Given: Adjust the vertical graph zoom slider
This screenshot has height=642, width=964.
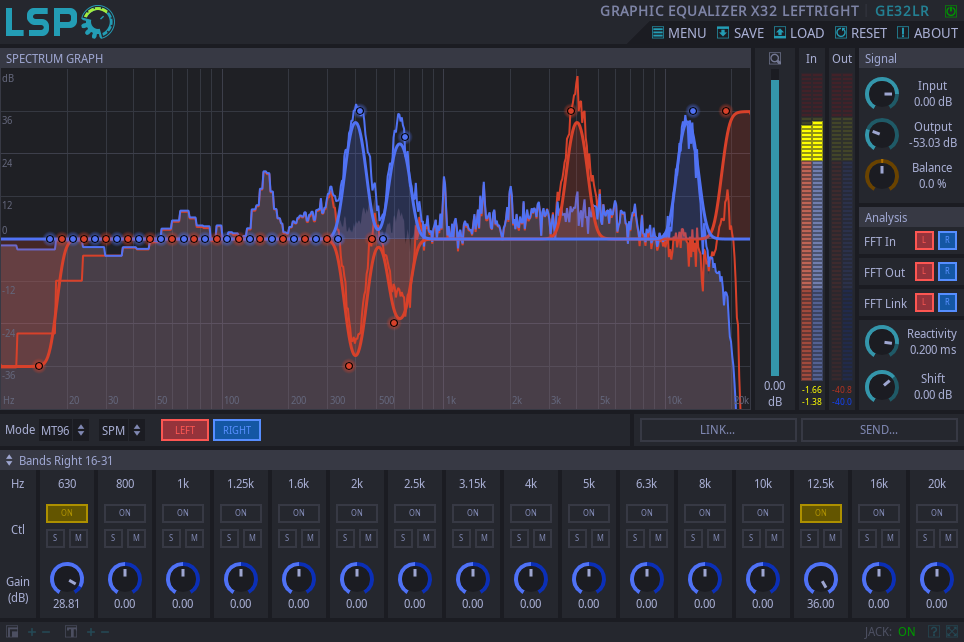Looking at the screenshot, I should (775, 222).
